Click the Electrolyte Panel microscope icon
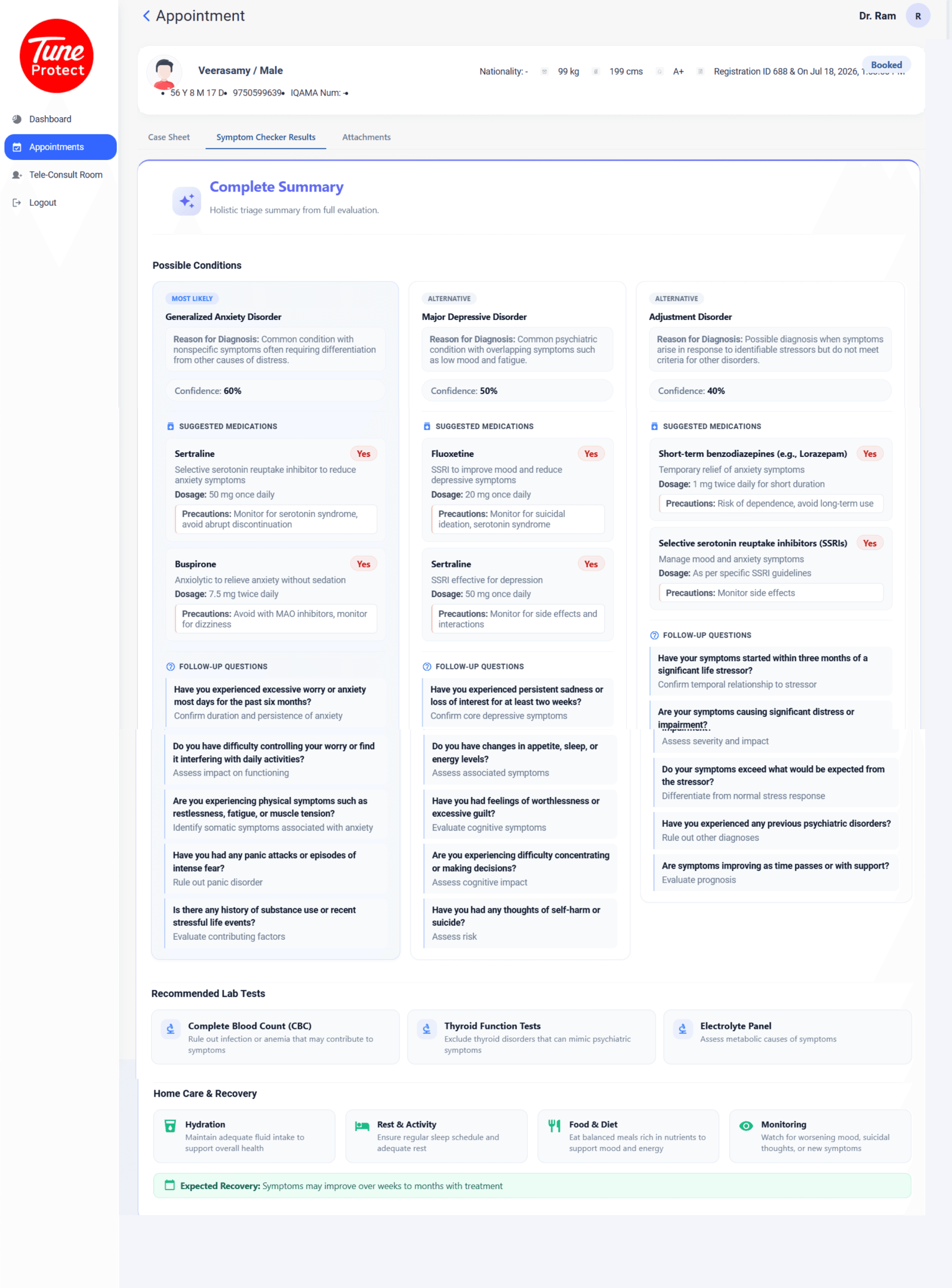The image size is (952, 1288). point(682,1028)
